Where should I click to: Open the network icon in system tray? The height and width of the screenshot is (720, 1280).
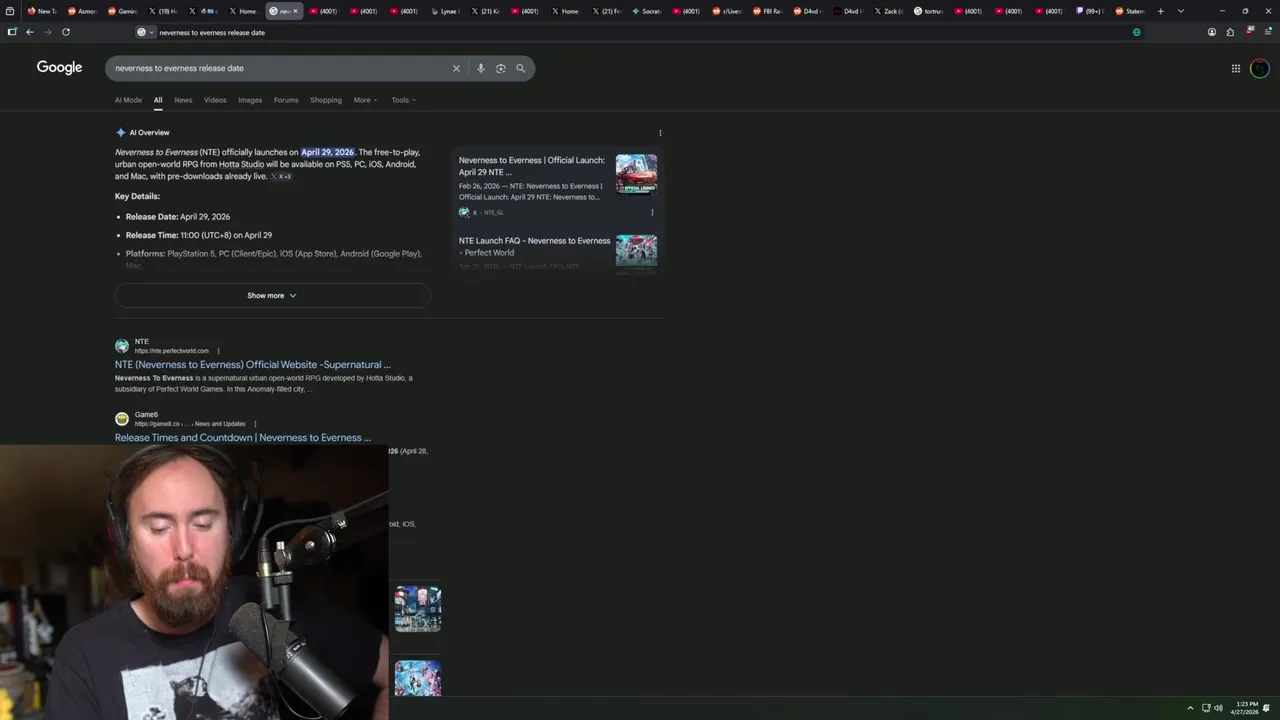(1206, 708)
